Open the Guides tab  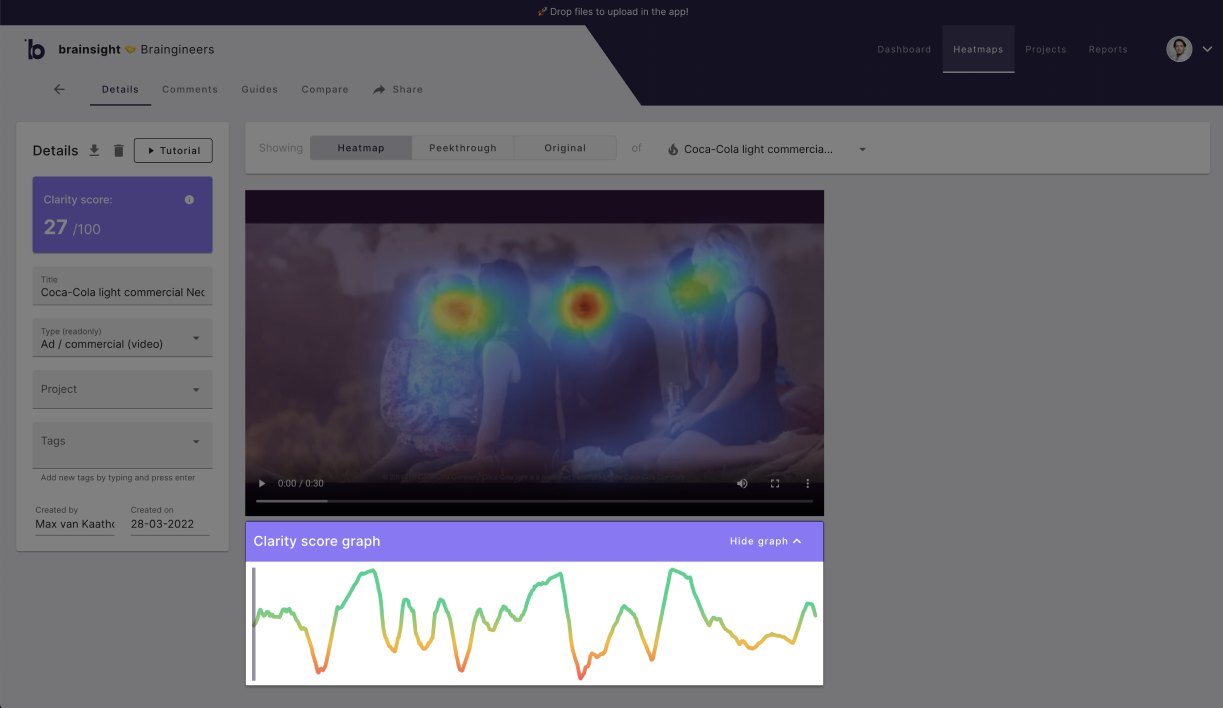coord(259,89)
